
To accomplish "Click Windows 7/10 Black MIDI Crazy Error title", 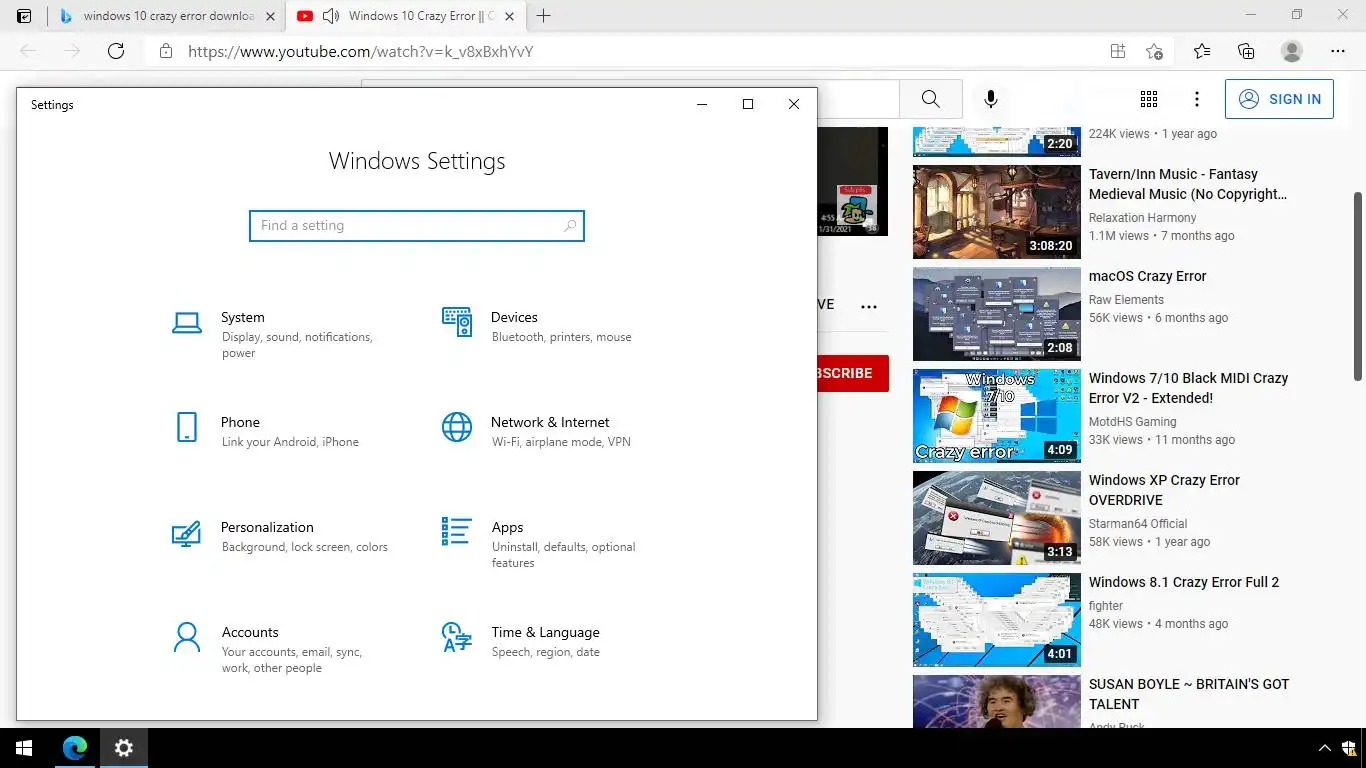I will (x=1188, y=388).
